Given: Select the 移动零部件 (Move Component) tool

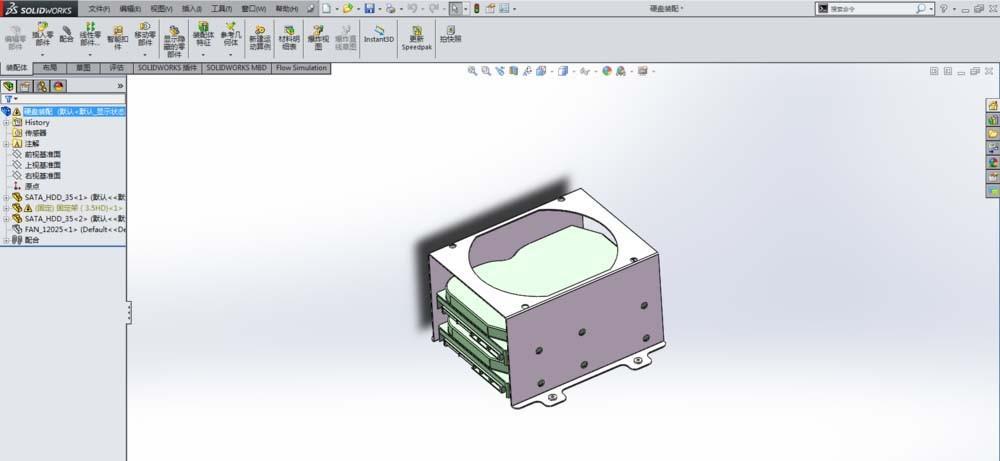Looking at the screenshot, I should click(x=145, y=35).
